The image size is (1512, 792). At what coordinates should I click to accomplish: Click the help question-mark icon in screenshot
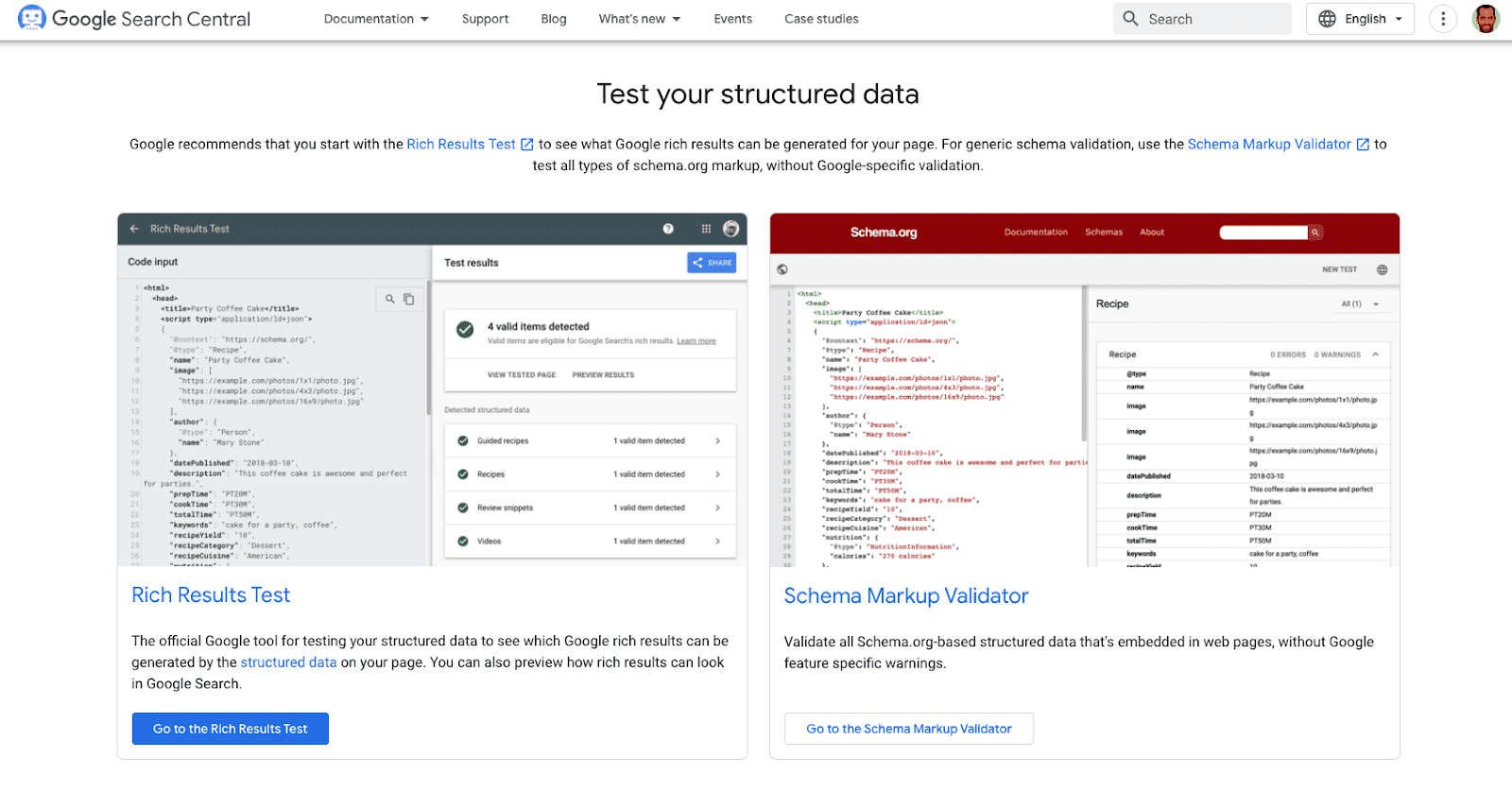(668, 229)
